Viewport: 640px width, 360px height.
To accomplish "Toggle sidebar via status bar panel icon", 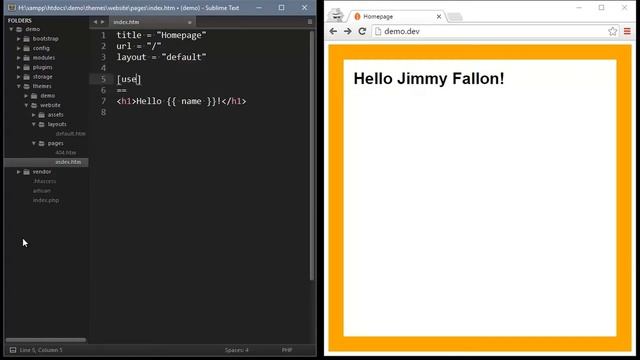I will [13, 350].
